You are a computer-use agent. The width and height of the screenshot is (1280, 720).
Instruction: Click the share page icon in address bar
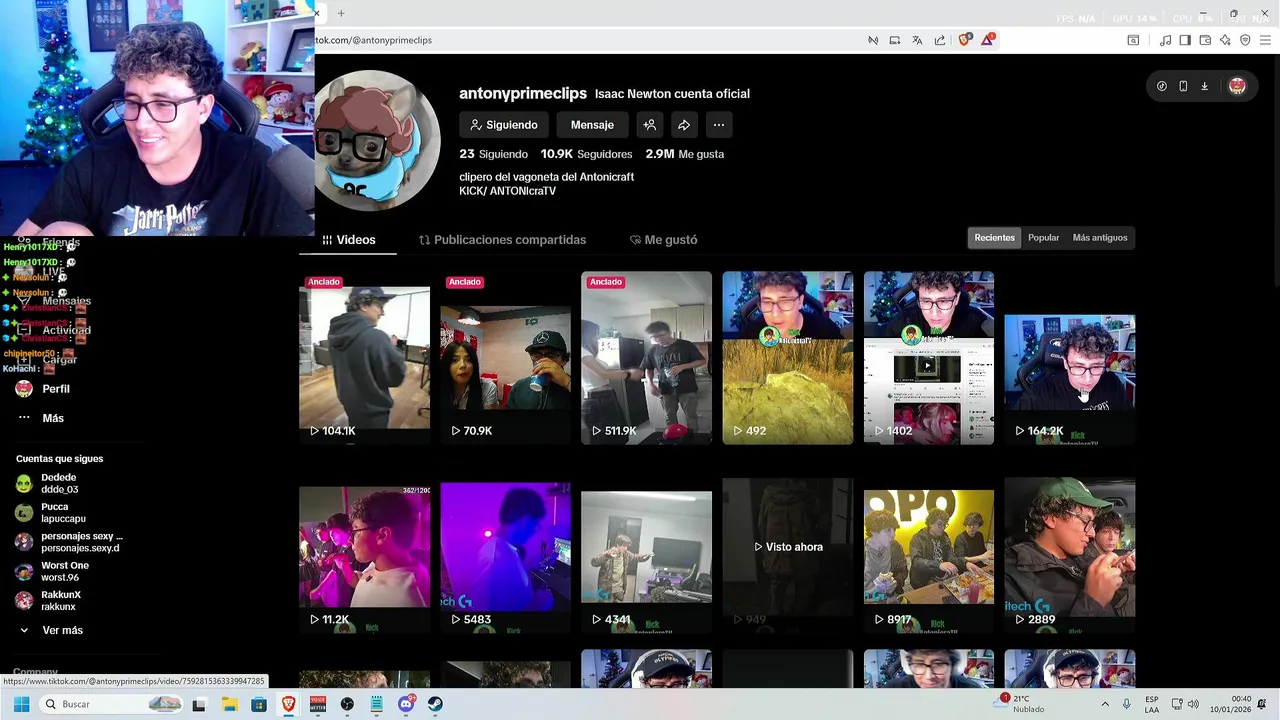pyautogui.click(x=940, y=40)
